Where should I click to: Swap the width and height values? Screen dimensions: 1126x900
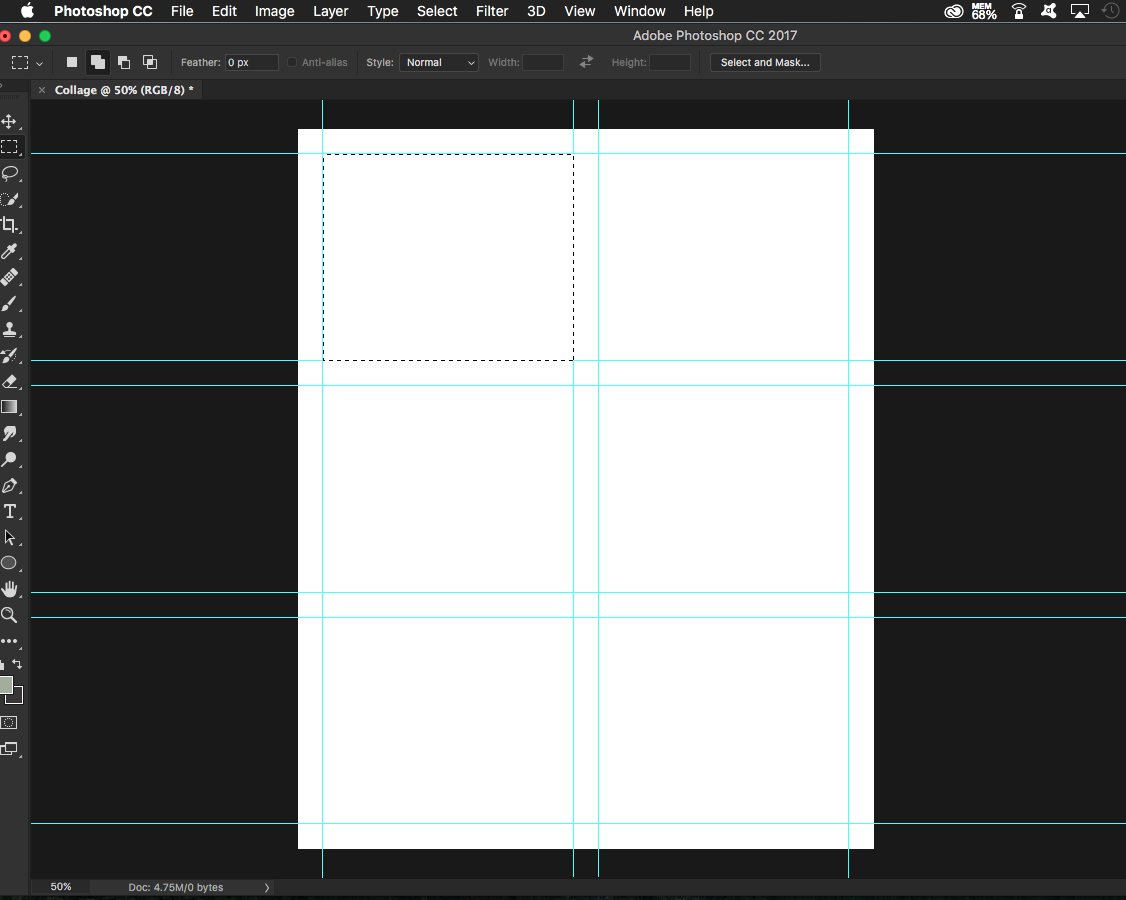click(x=587, y=62)
